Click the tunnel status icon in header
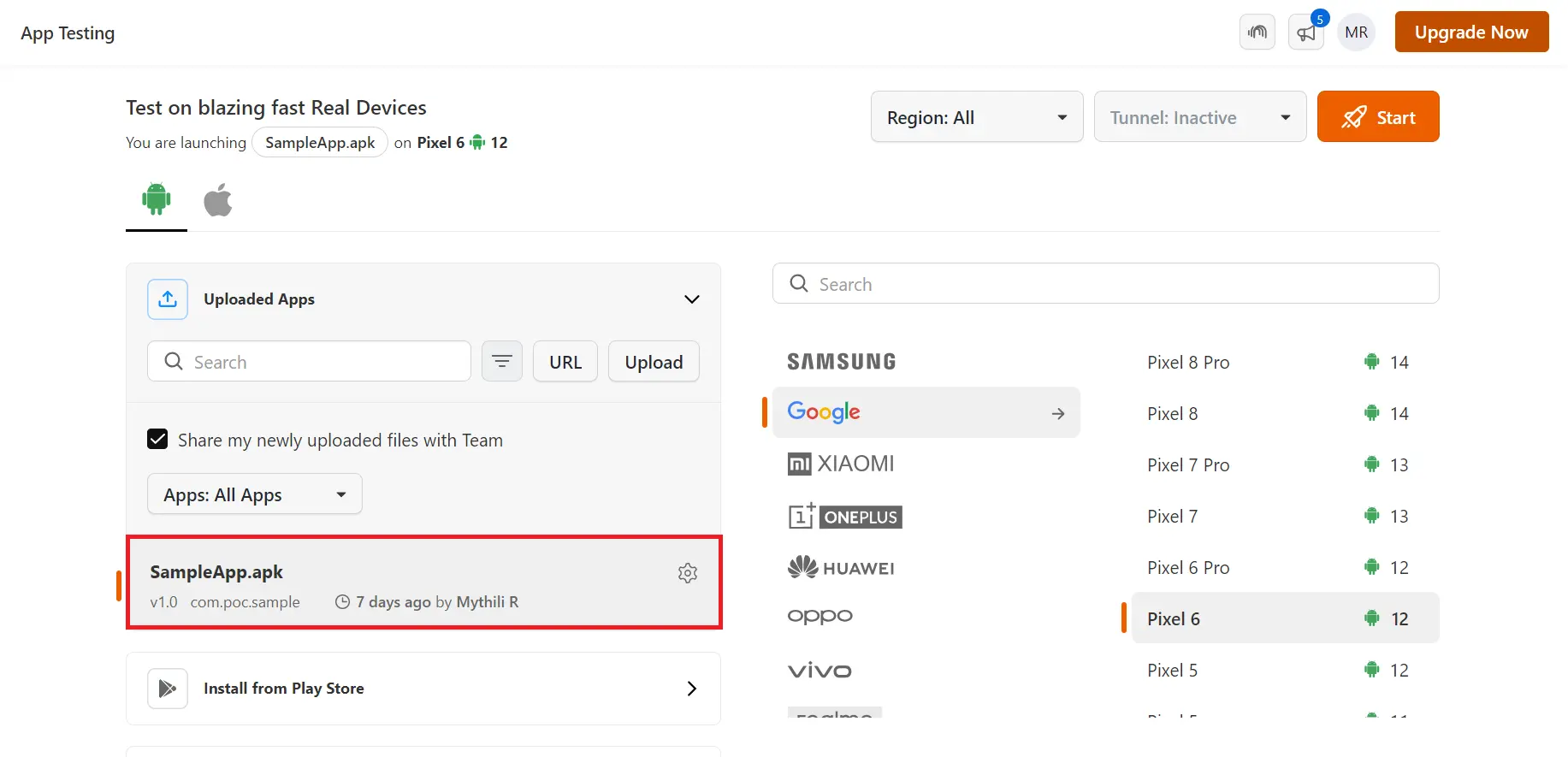This screenshot has height=757, width=1568. tap(1257, 33)
